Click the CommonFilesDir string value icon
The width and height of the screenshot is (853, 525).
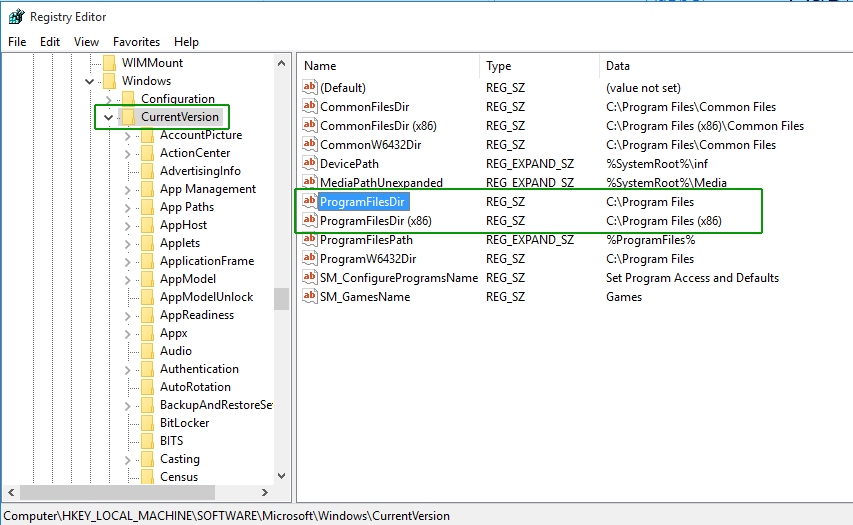(310, 106)
